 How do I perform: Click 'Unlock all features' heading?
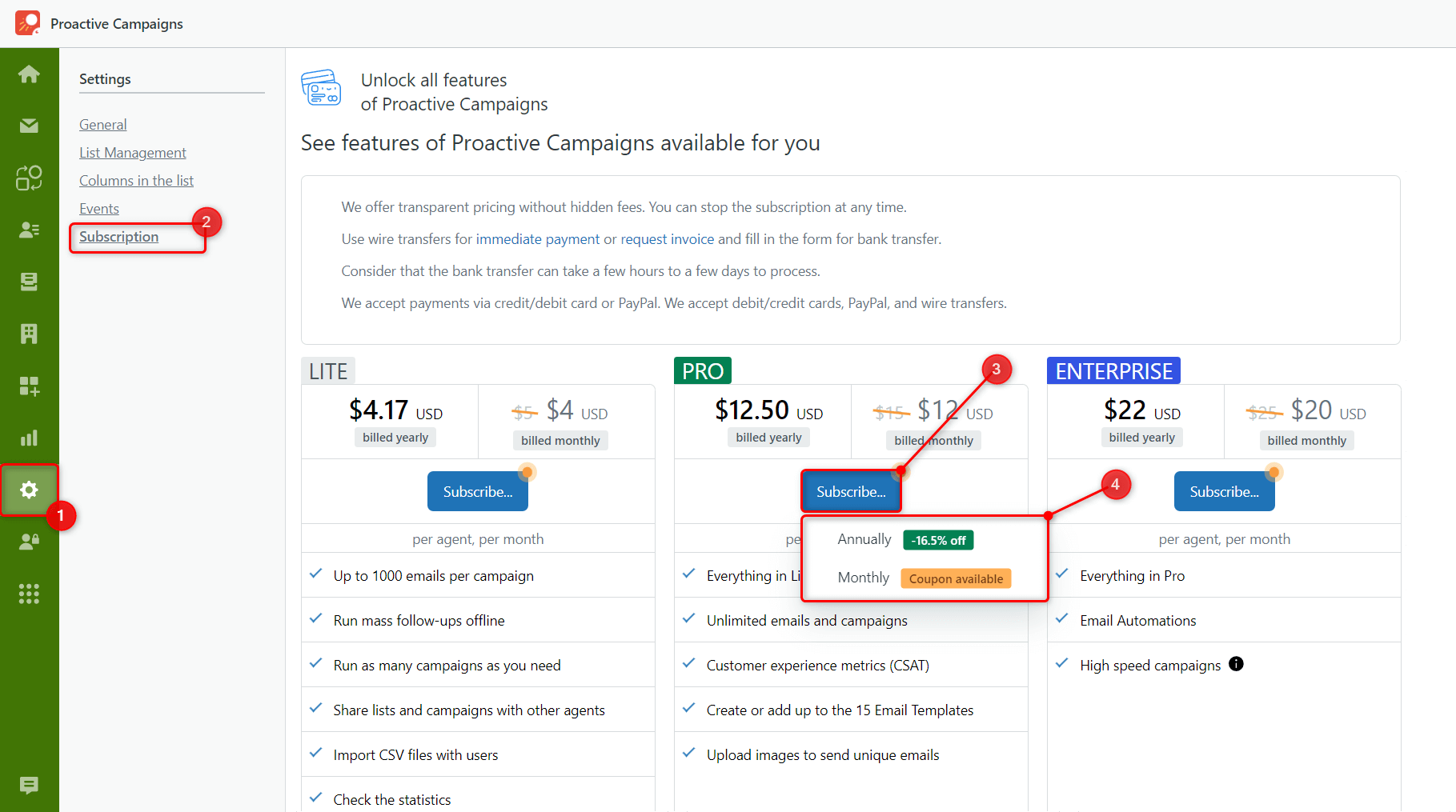(434, 80)
